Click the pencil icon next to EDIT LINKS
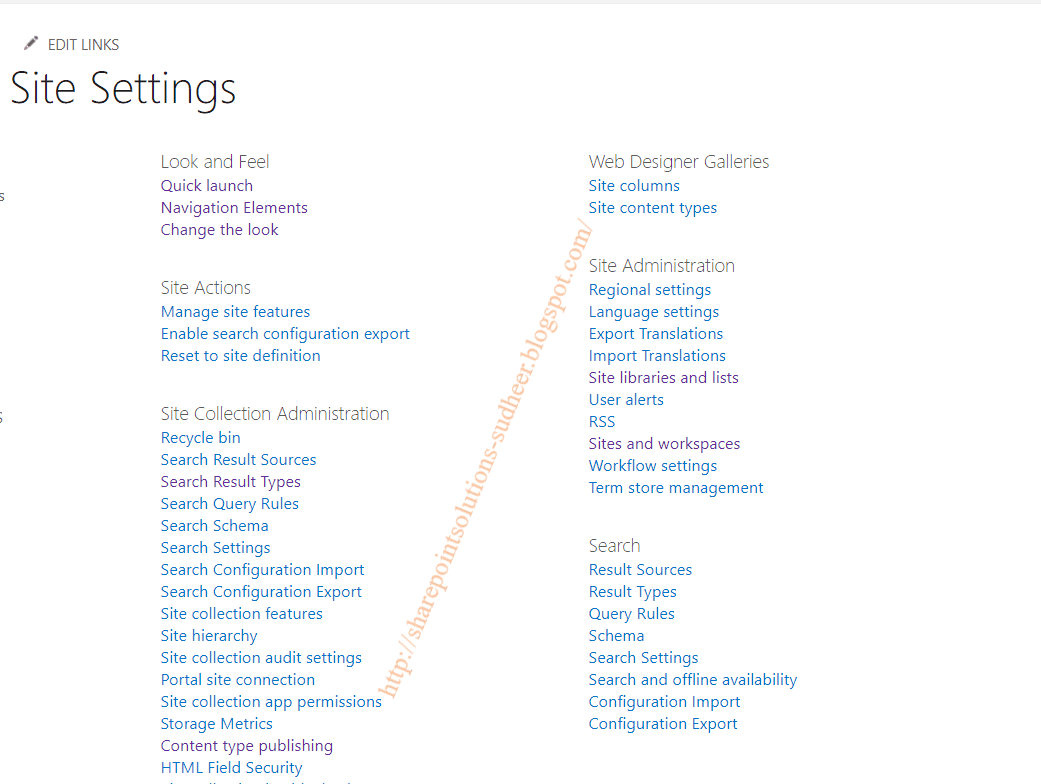This screenshot has width=1041, height=784. 29,42
